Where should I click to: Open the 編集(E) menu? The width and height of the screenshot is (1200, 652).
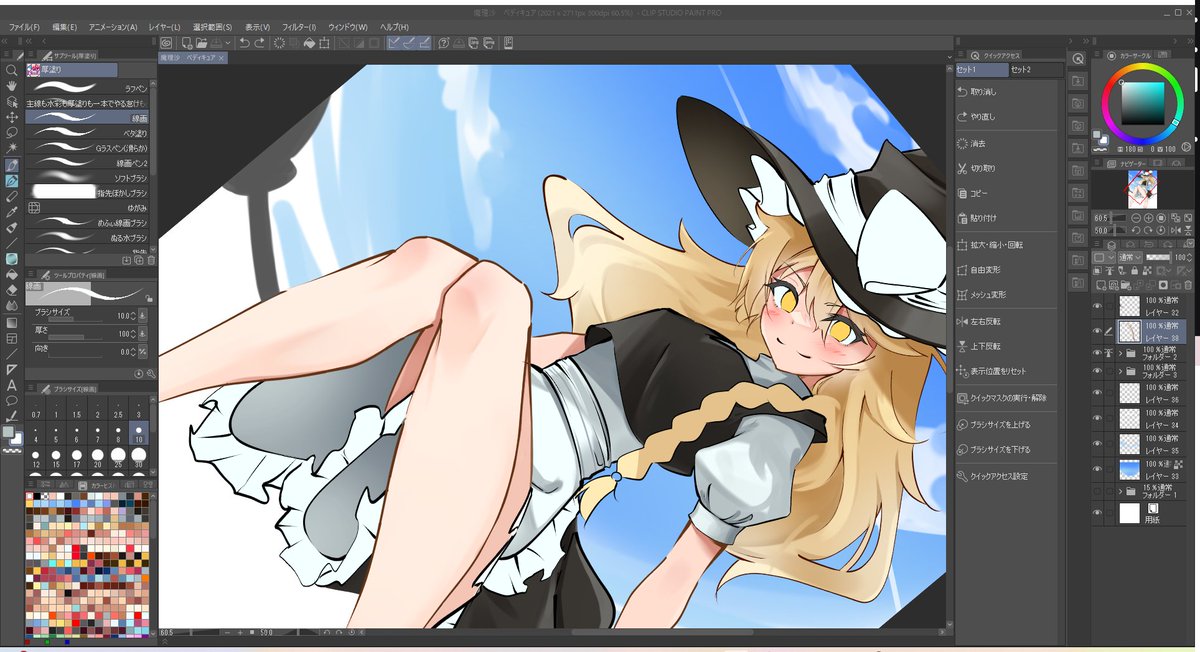[65, 27]
